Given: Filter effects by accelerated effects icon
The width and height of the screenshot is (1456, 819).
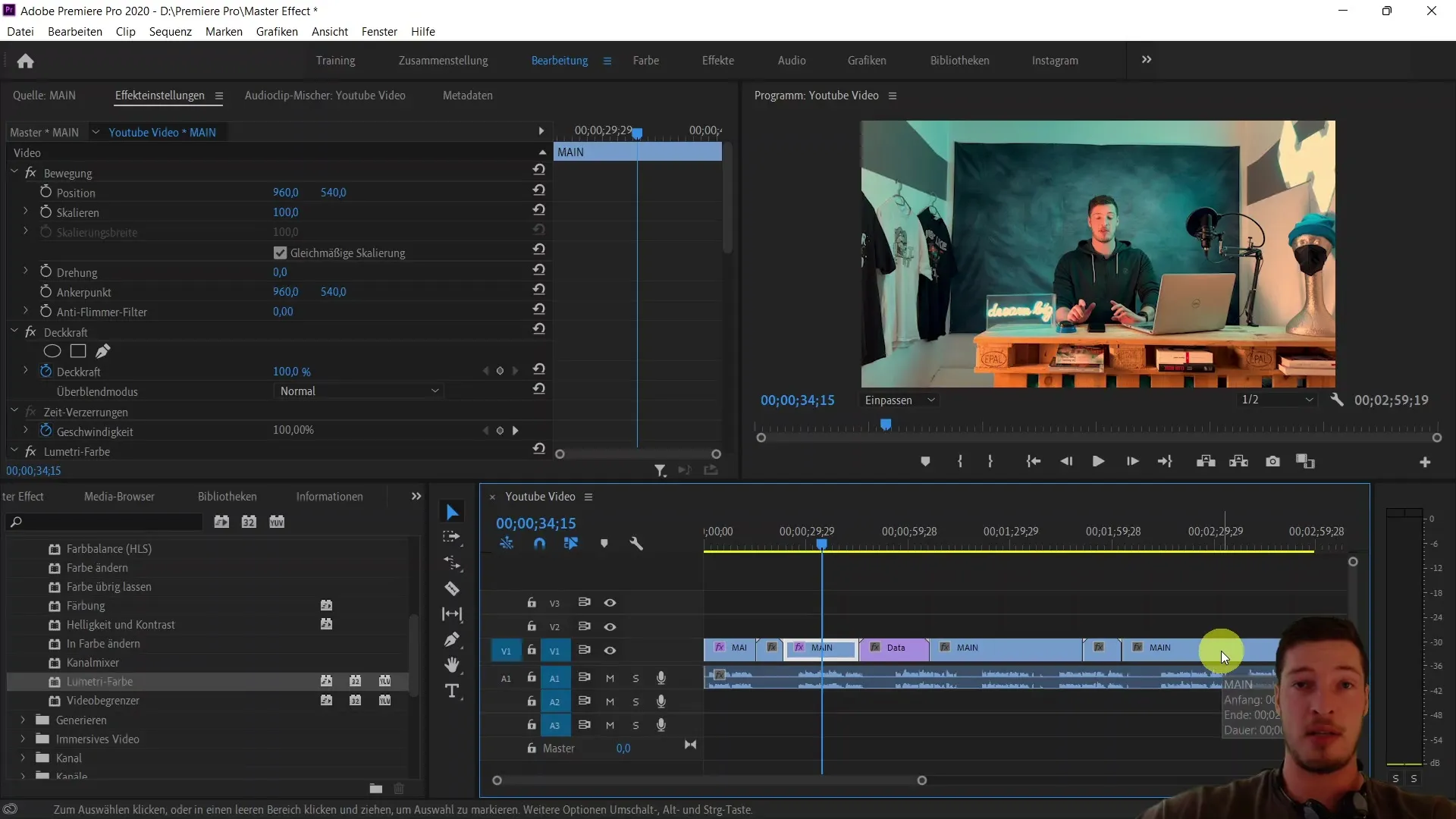Looking at the screenshot, I should click(x=221, y=522).
